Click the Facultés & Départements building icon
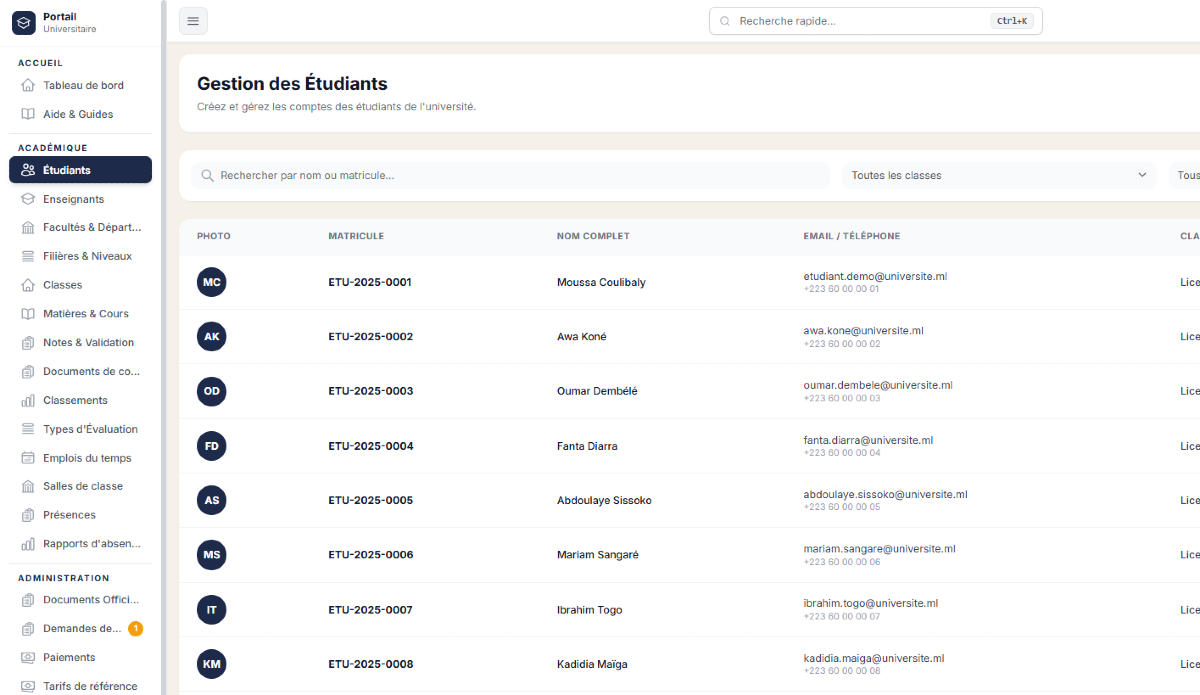 28,227
